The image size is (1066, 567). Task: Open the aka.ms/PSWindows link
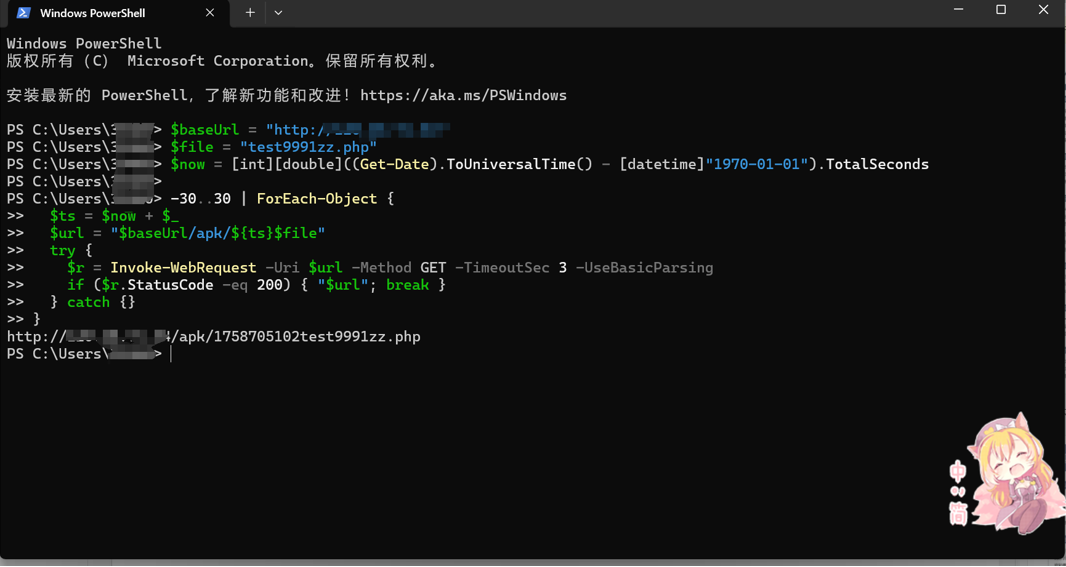[463, 96]
